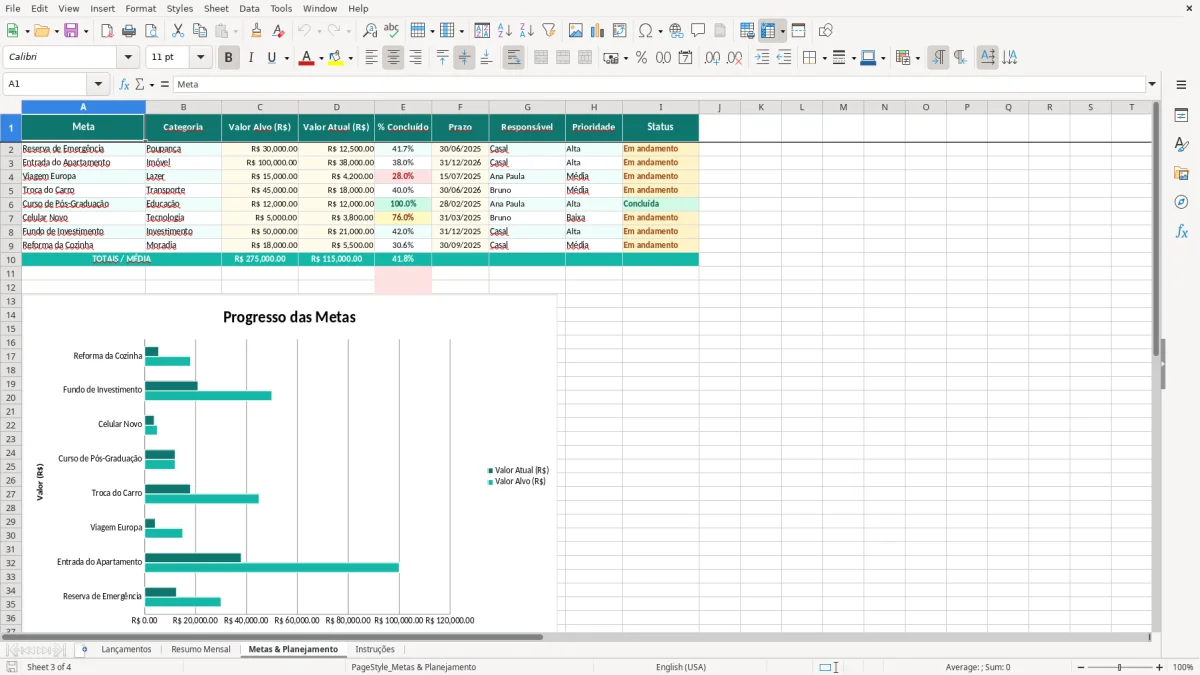Toggle Align Right
Image resolution: width=1200 pixels, height=675 pixels.
click(415, 58)
